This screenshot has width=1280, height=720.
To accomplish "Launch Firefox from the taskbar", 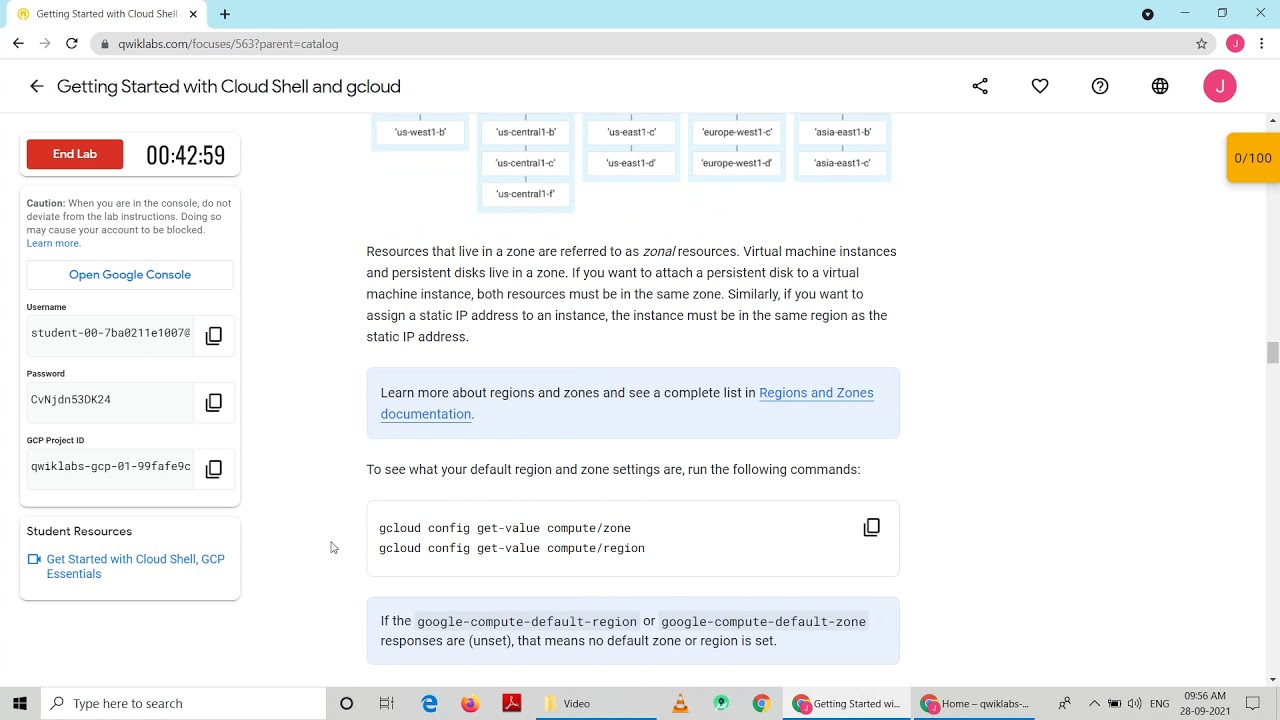I will coord(470,703).
